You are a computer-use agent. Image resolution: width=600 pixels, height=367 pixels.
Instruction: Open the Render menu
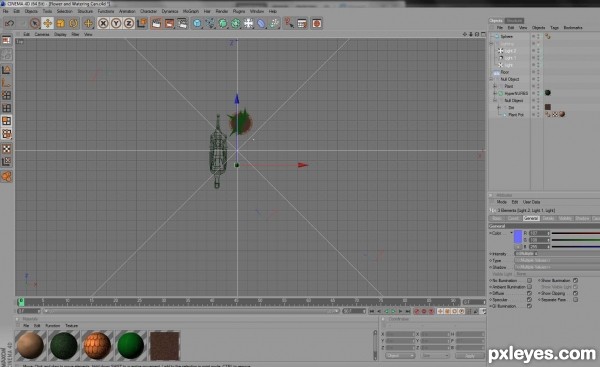[x=222, y=11]
